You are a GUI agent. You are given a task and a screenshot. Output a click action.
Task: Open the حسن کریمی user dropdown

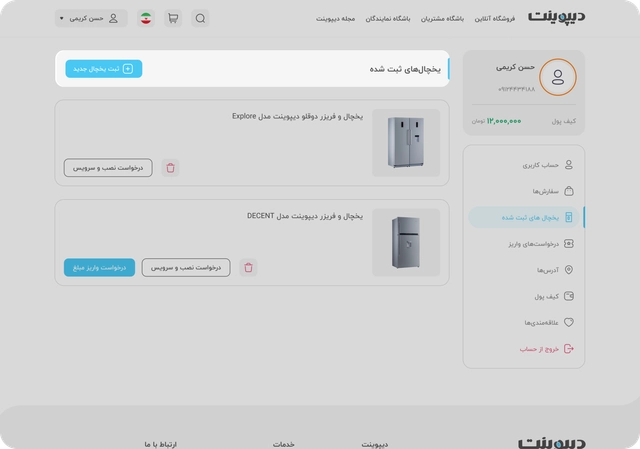point(91,18)
